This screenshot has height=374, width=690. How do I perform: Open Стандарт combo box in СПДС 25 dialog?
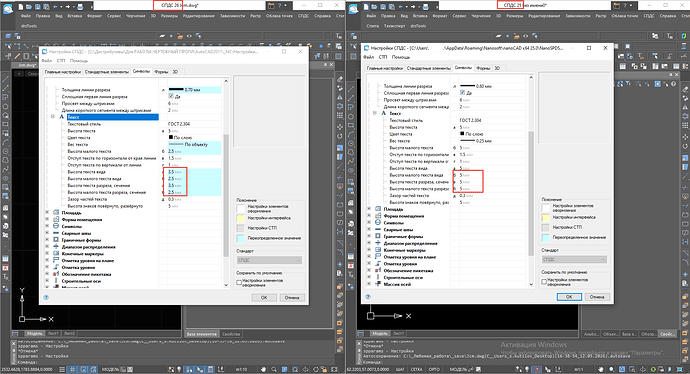point(574,259)
